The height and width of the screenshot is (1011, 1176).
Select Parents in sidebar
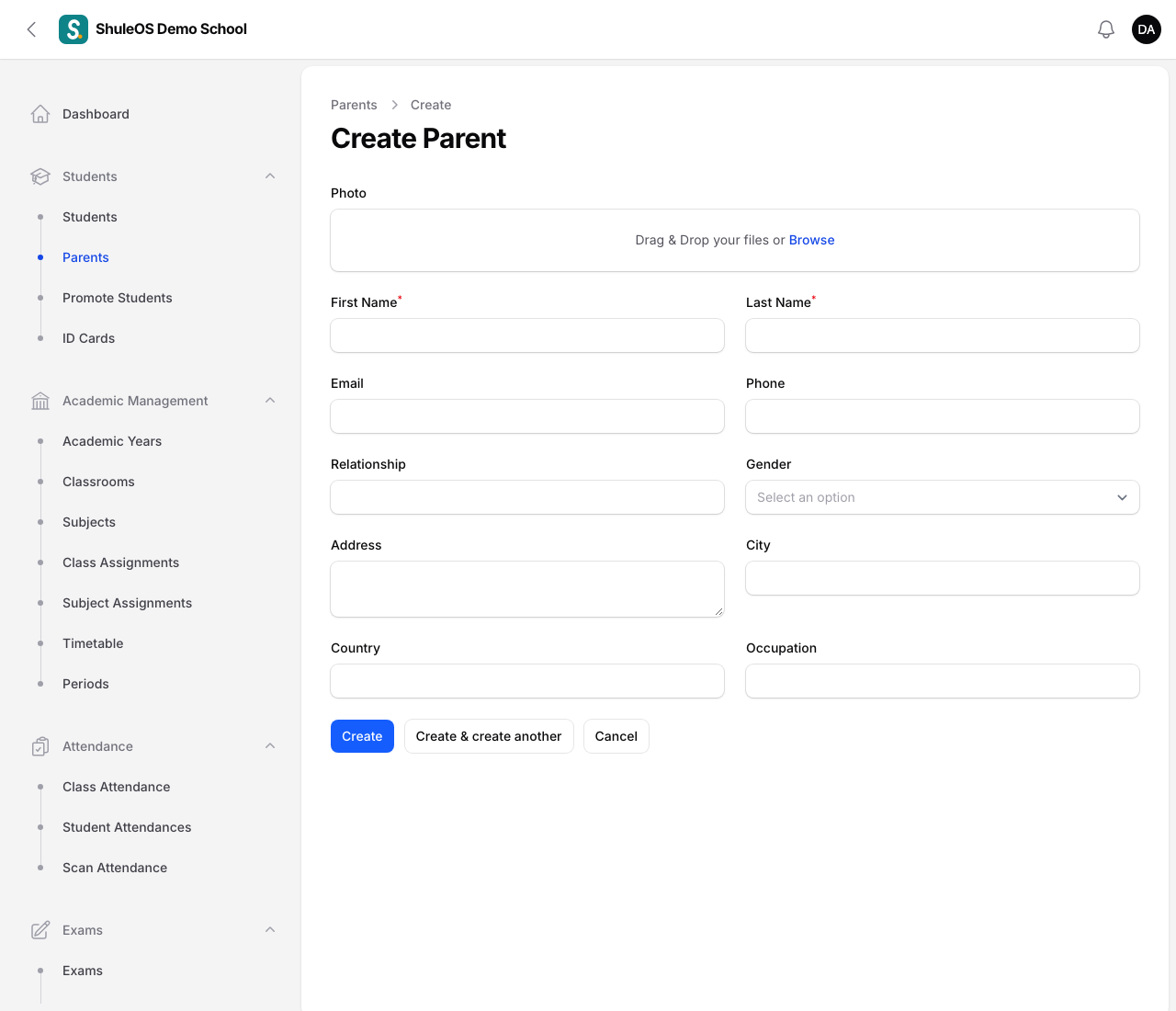tap(85, 257)
